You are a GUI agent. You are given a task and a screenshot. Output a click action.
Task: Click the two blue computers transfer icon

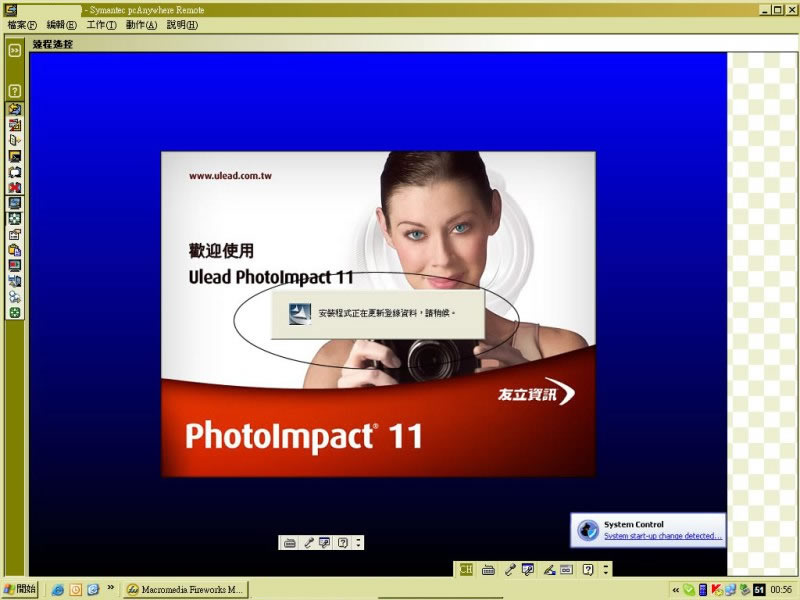[x=15, y=281]
